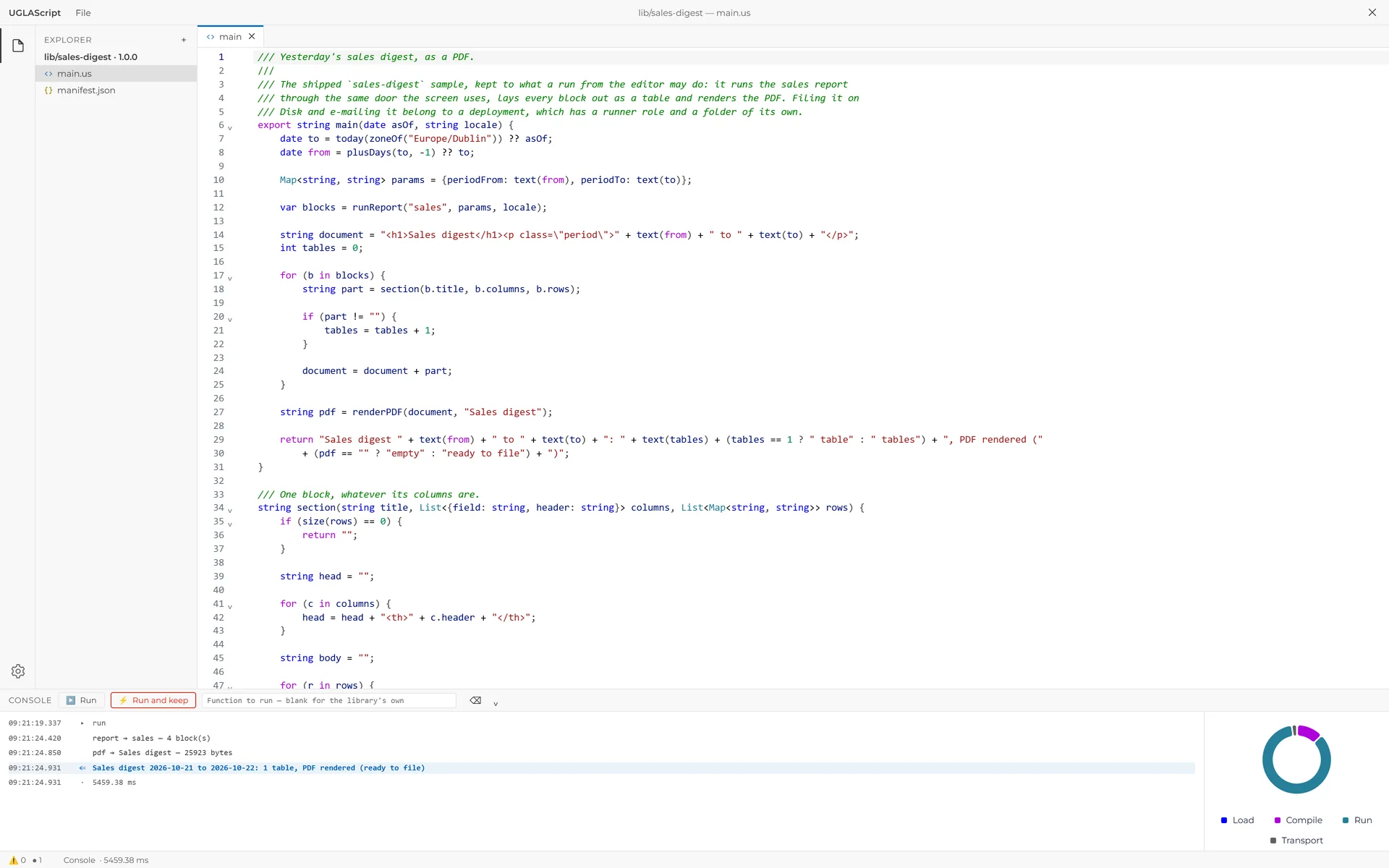Image resolution: width=1389 pixels, height=868 pixels.
Task: Toggle the Load legend entry
Action: pos(1237,820)
